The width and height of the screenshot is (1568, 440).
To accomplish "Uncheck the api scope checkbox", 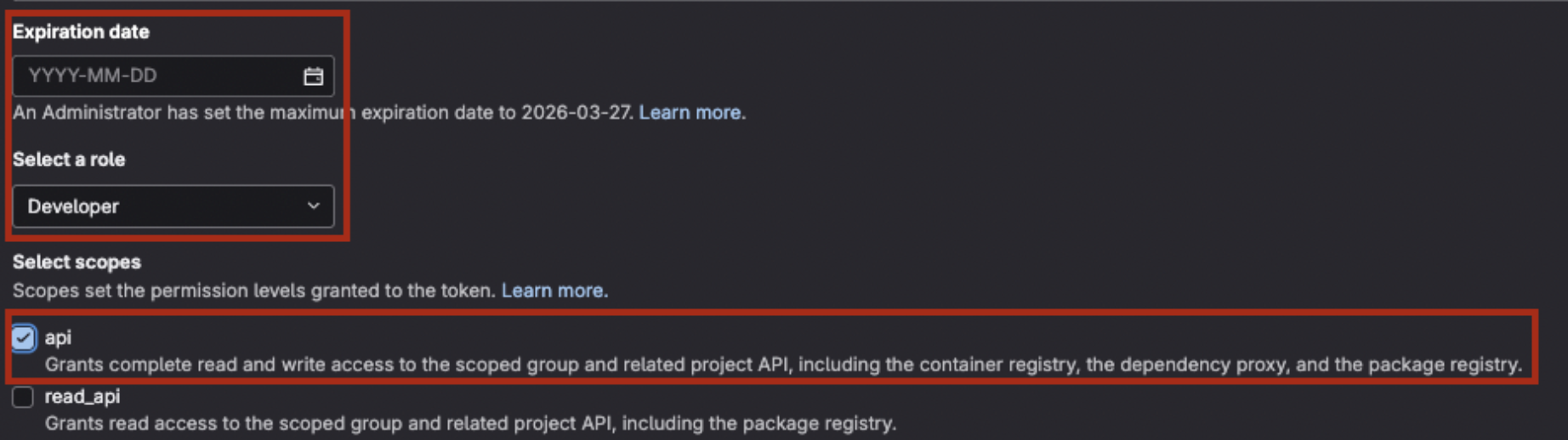I will pos(23,338).
